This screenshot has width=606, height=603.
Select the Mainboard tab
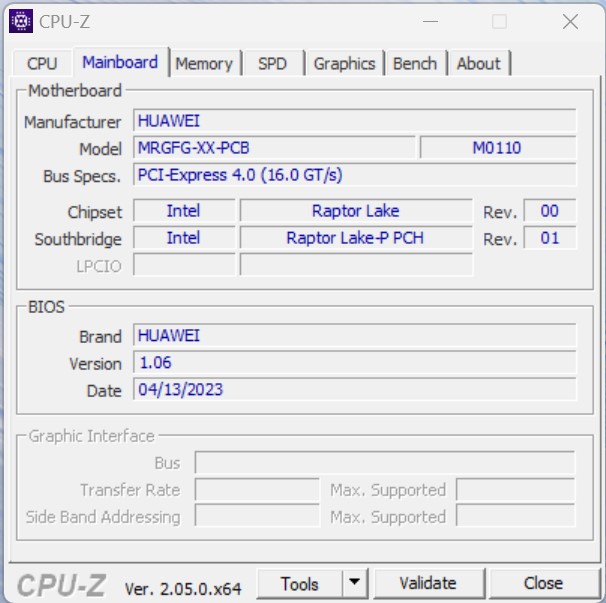(120, 62)
